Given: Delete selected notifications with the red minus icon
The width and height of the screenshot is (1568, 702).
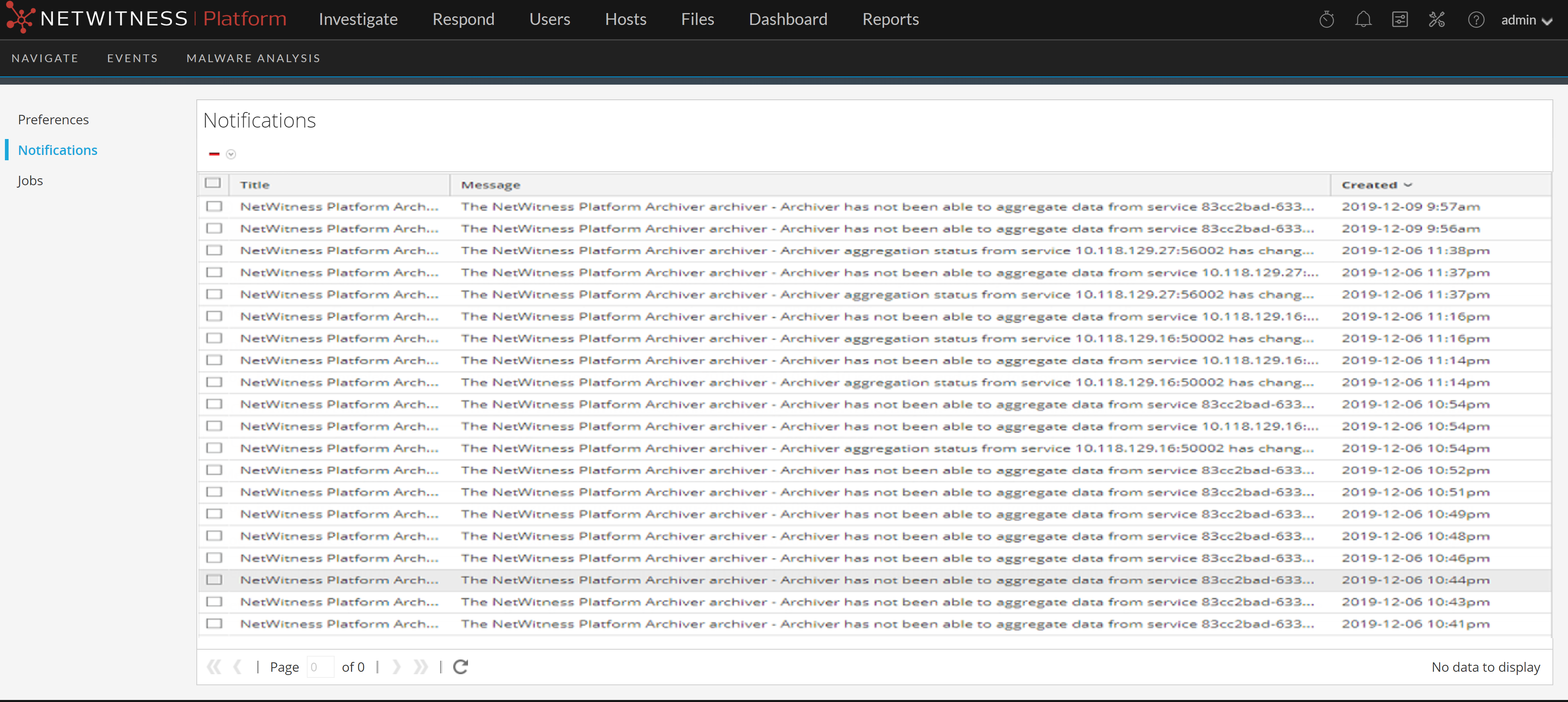Looking at the screenshot, I should [214, 154].
